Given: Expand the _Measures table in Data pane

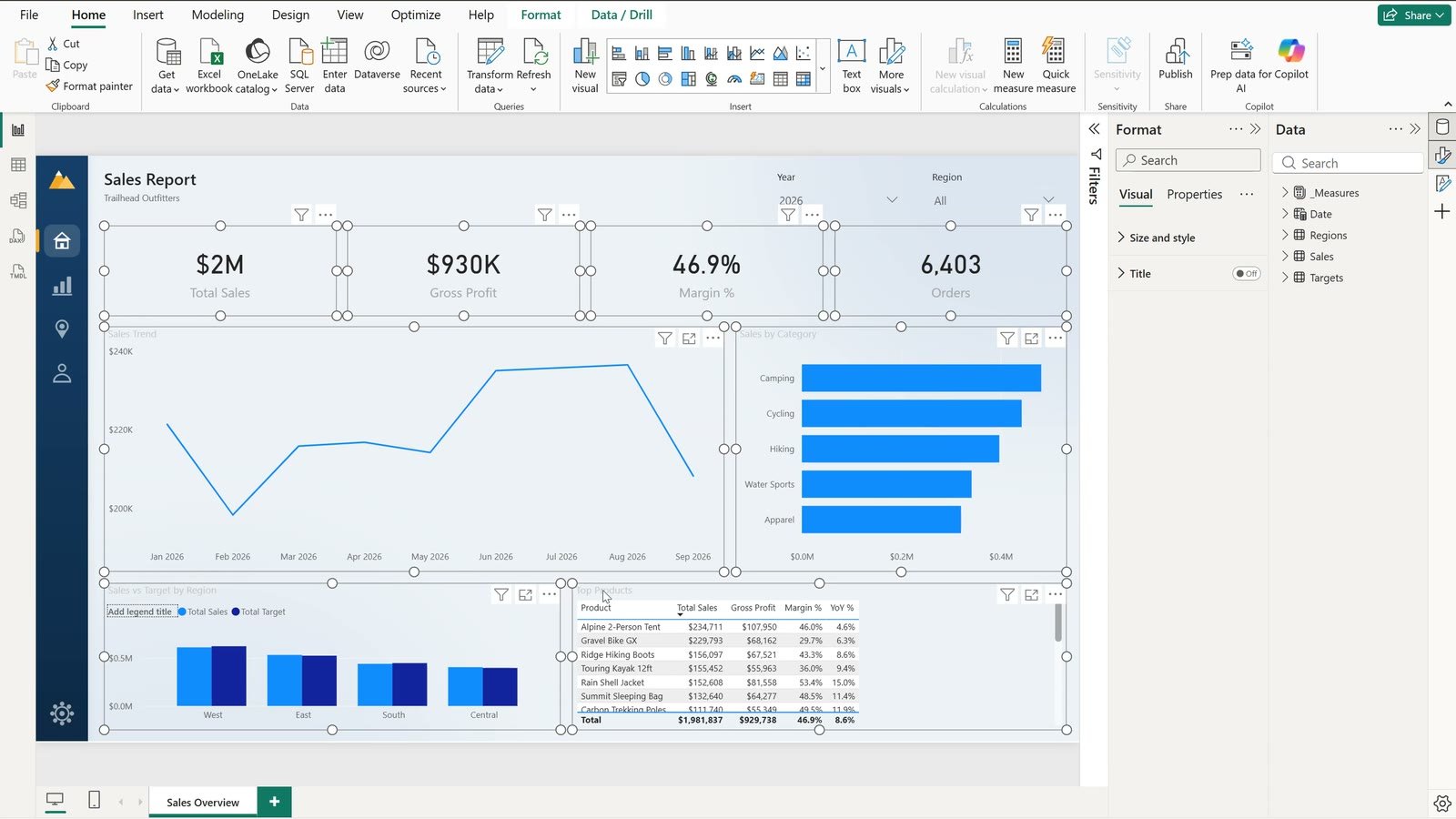Looking at the screenshot, I should pos(1285,193).
